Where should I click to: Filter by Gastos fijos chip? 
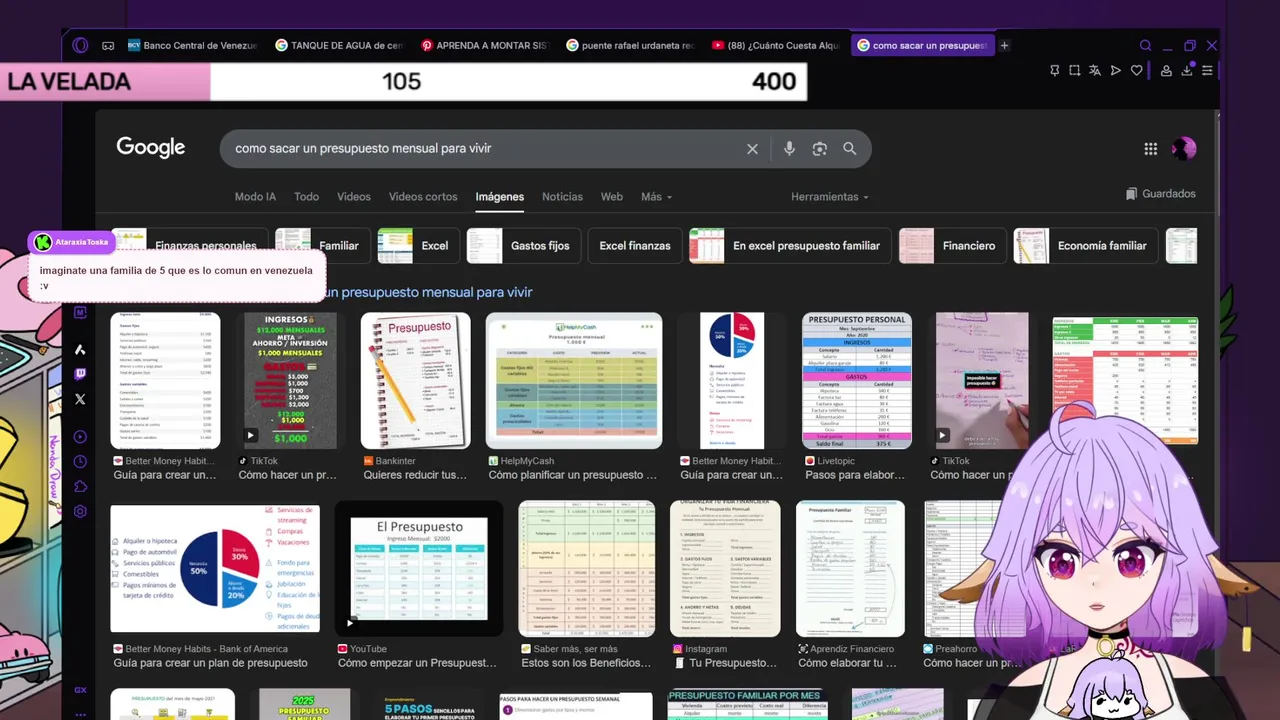[524, 246]
